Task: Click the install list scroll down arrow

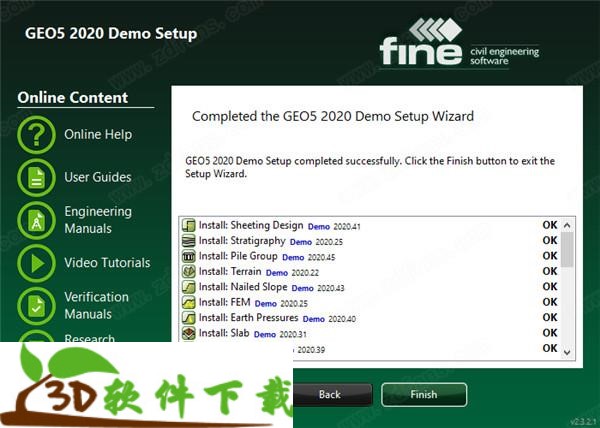Action: [x=567, y=352]
